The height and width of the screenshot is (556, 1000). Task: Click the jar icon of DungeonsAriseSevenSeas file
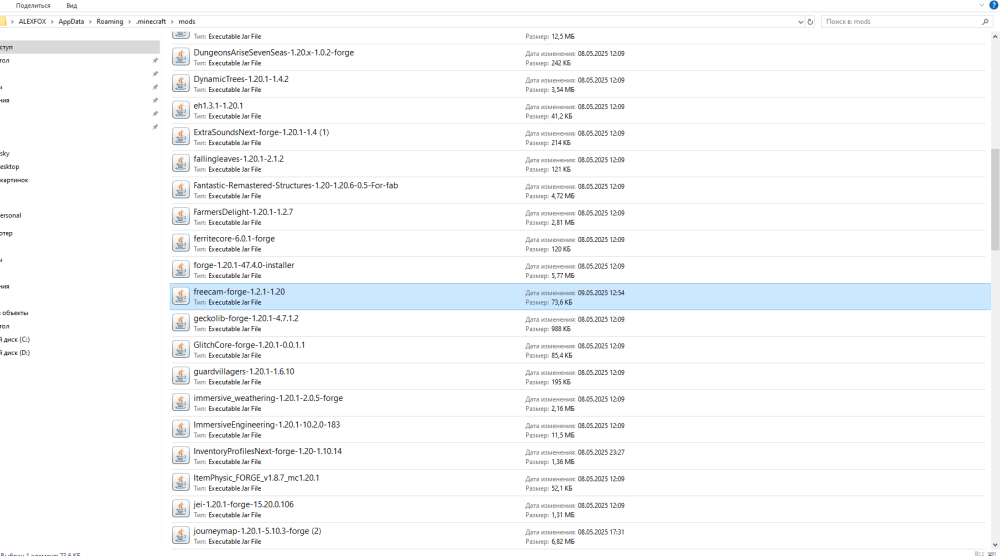click(x=180, y=57)
